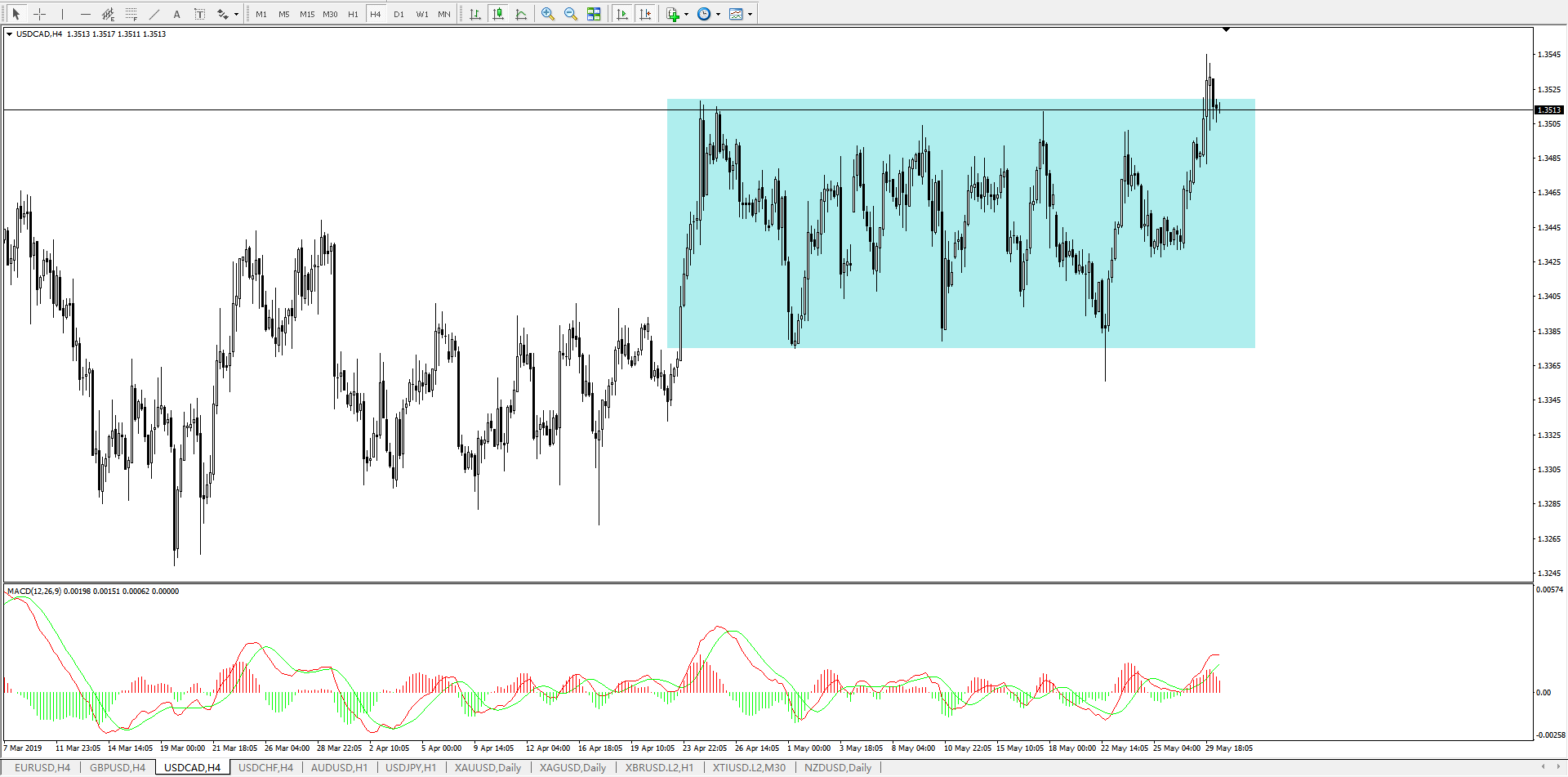Open the indicators list icon
1568x777 pixels.
click(x=673, y=14)
